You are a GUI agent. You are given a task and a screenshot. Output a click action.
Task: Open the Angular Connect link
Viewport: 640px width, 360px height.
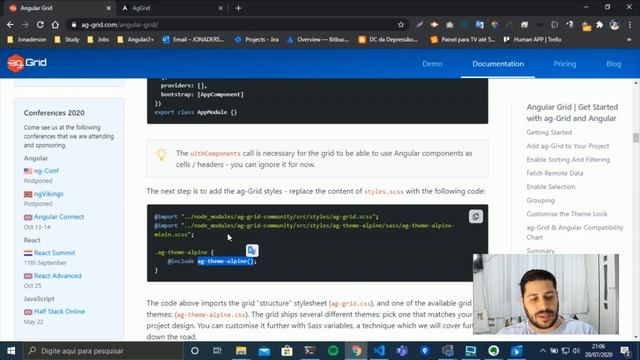(59, 217)
